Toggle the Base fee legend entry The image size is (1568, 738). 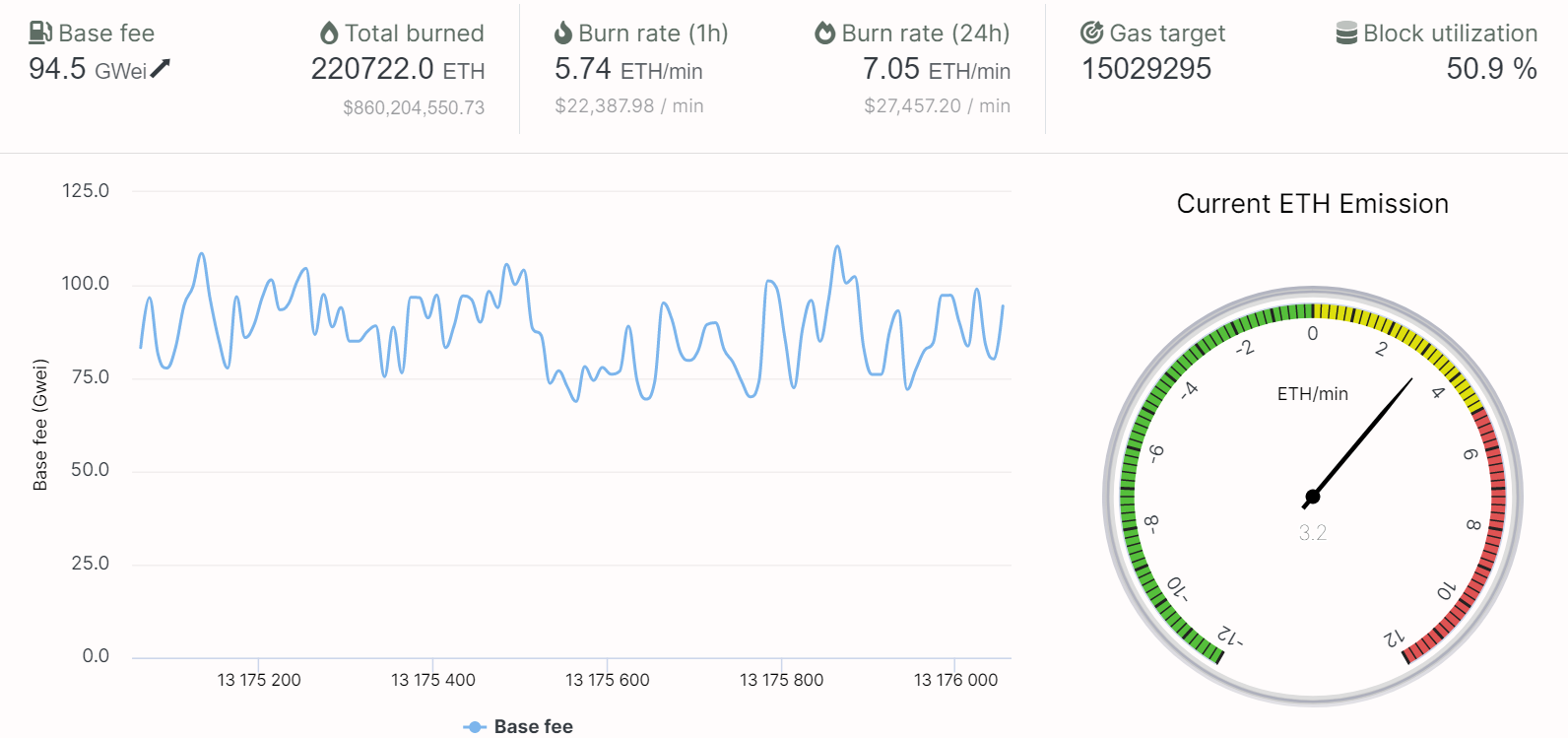pyautogui.click(x=518, y=726)
